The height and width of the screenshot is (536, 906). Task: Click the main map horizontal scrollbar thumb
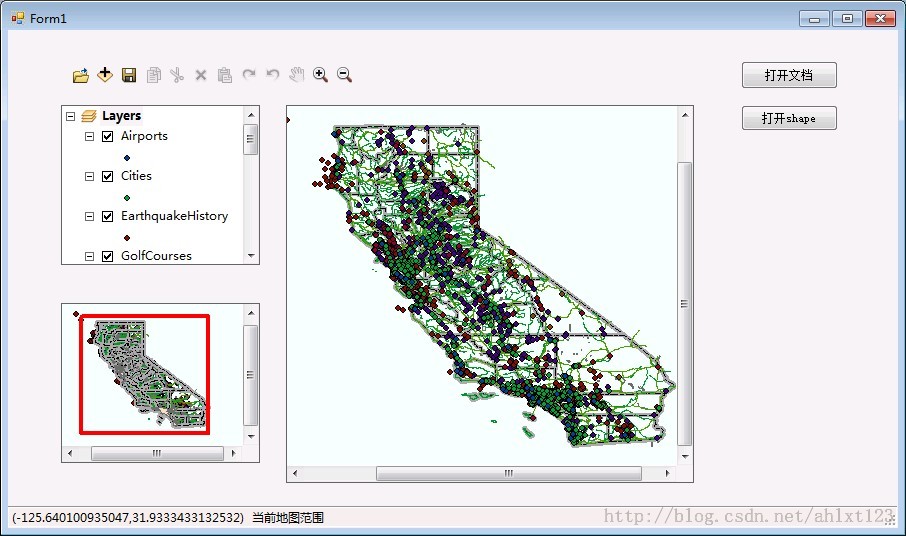pyautogui.click(x=508, y=474)
